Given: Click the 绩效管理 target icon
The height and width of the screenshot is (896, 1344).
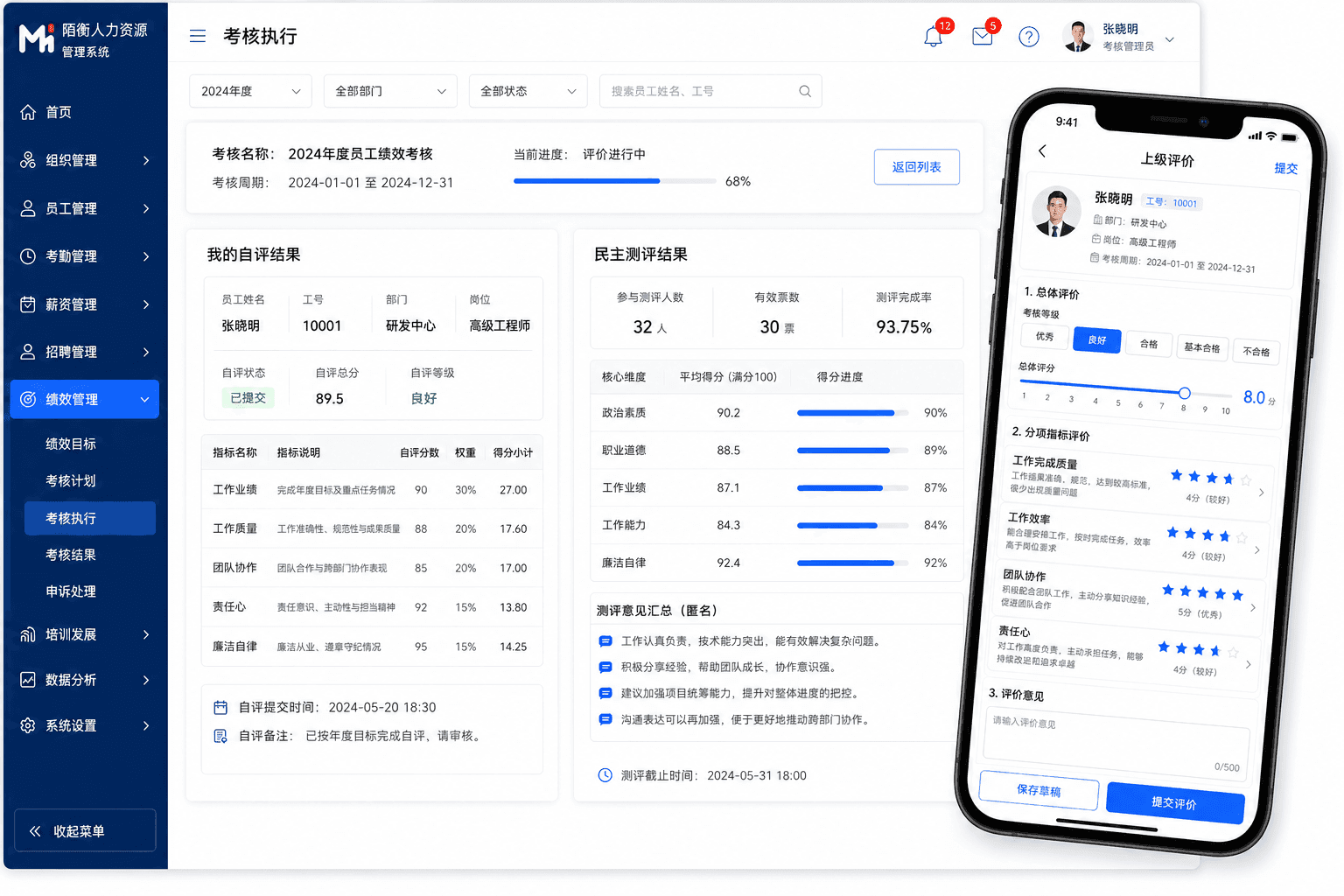Looking at the screenshot, I should (28, 399).
